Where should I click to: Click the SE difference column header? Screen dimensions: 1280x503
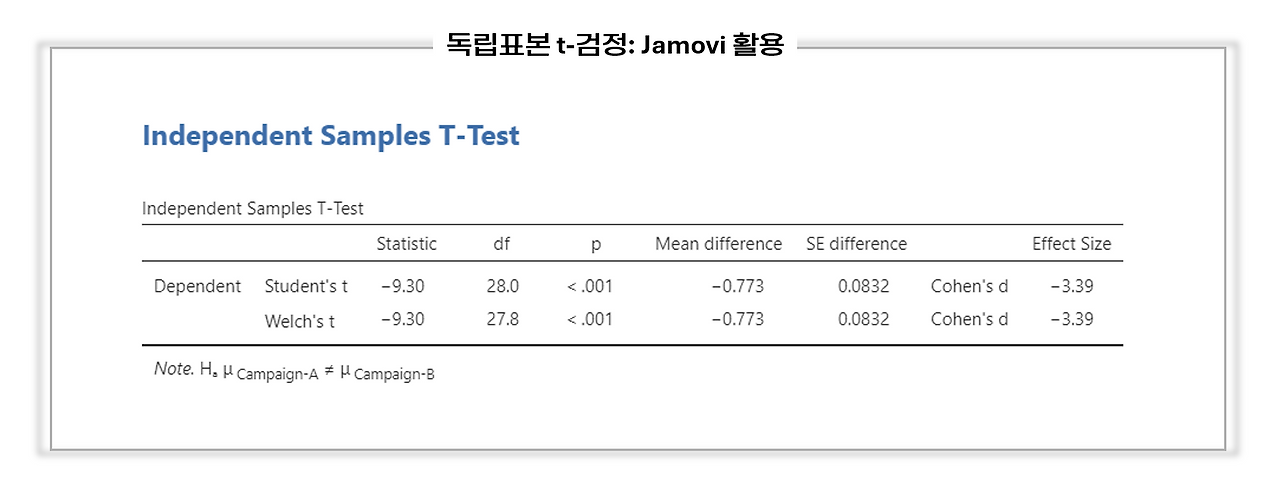coord(856,244)
